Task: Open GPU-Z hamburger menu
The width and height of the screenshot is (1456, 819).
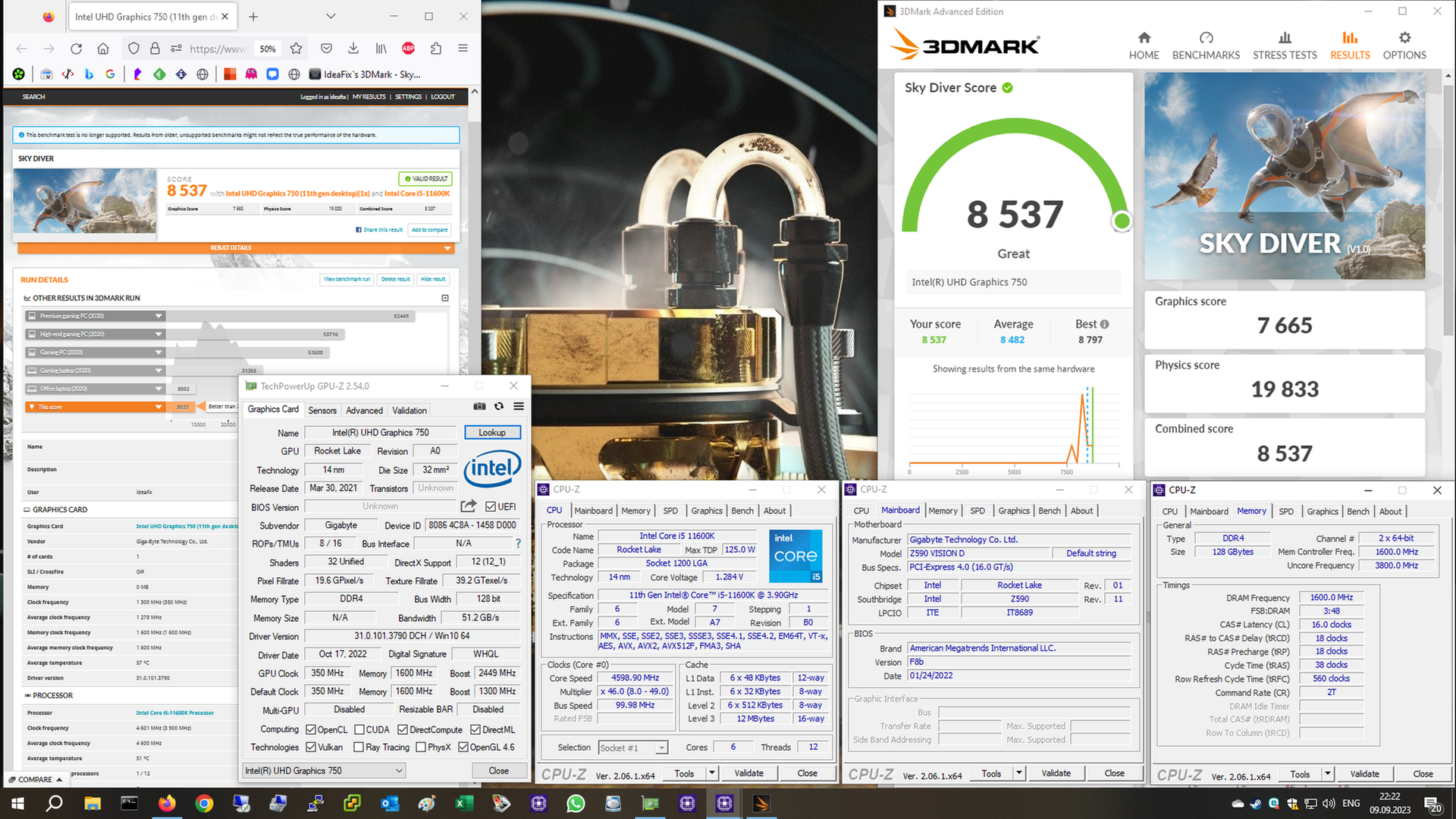Action: (519, 406)
